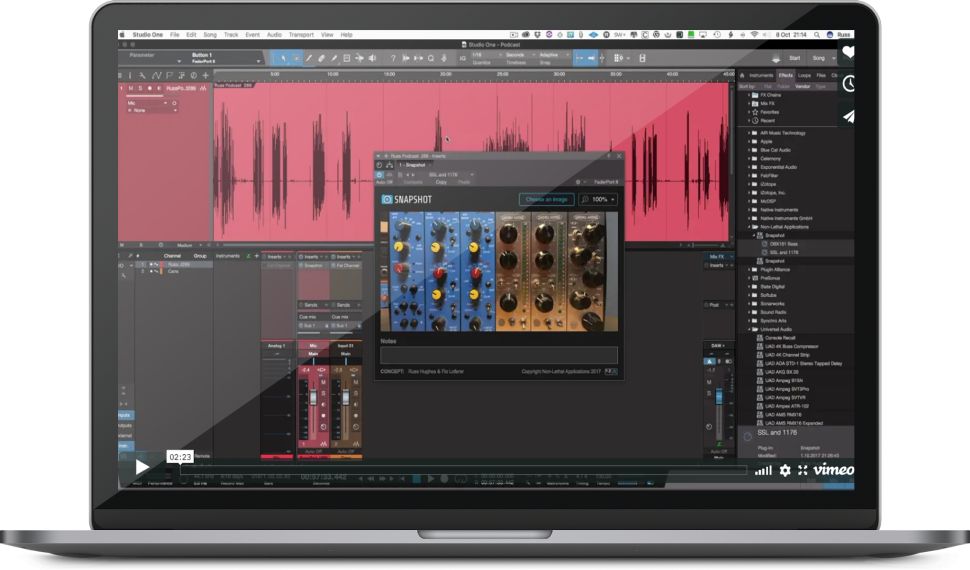Open the View menu
The height and width of the screenshot is (570, 970).
(327, 35)
